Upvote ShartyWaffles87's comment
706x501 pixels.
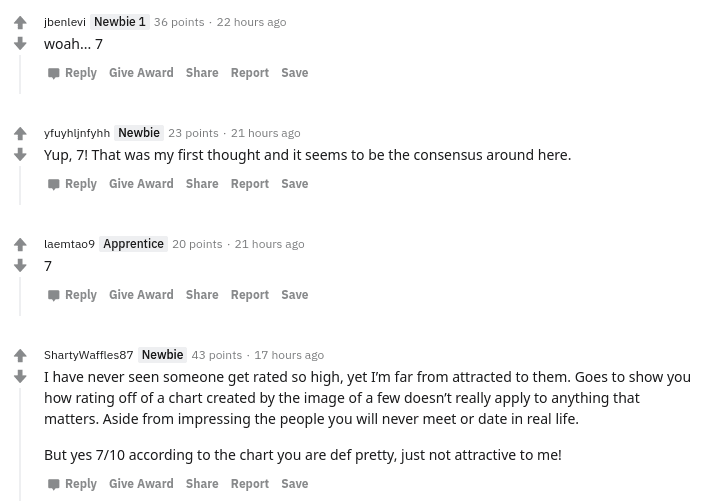(20, 356)
